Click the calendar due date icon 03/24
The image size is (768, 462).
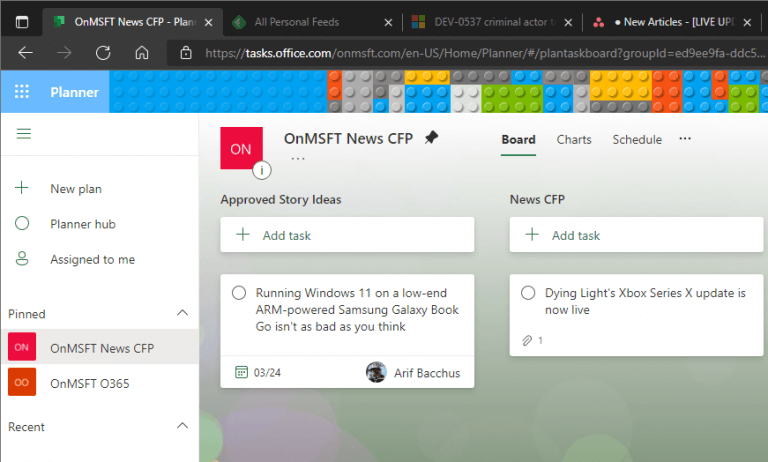tap(241, 372)
